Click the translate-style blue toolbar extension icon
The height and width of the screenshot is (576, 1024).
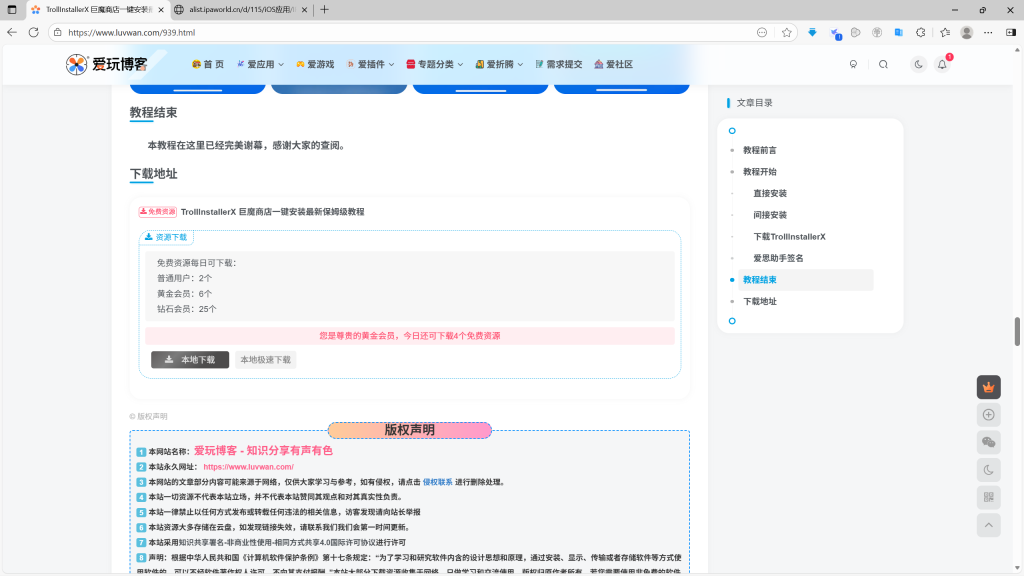[899, 32]
